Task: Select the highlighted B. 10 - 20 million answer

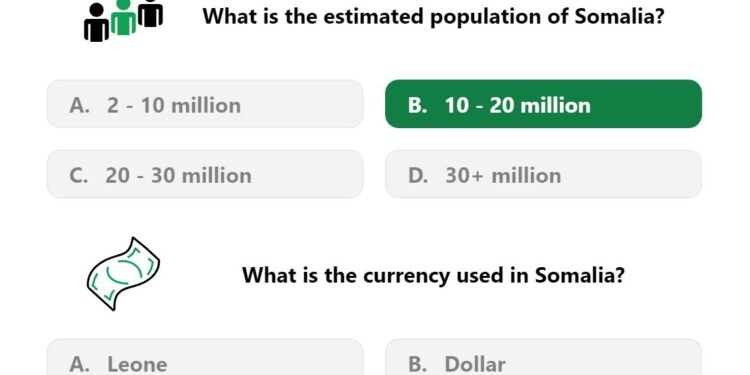Action: coord(543,104)
